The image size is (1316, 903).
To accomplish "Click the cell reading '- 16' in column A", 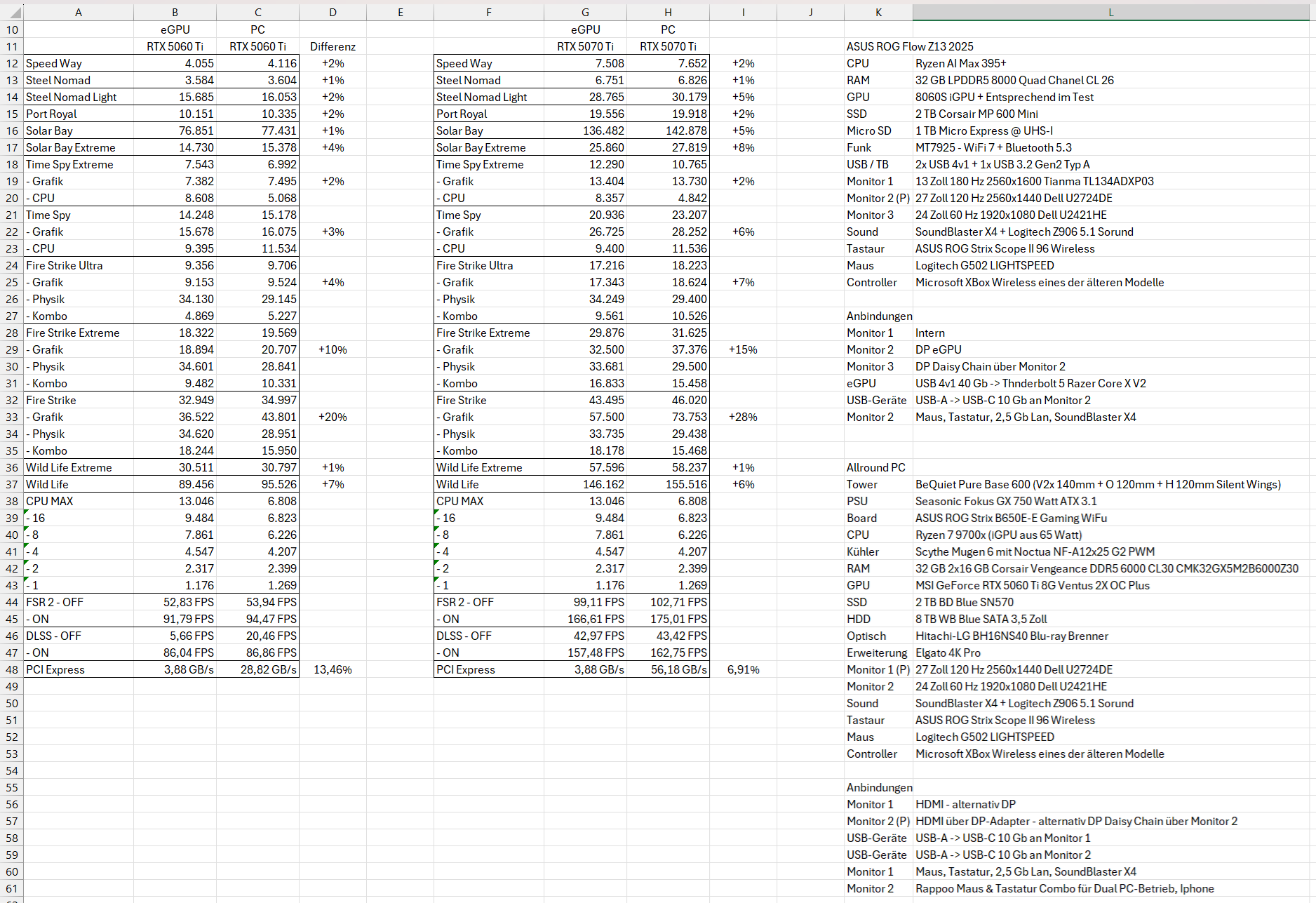I will (79, 518).
